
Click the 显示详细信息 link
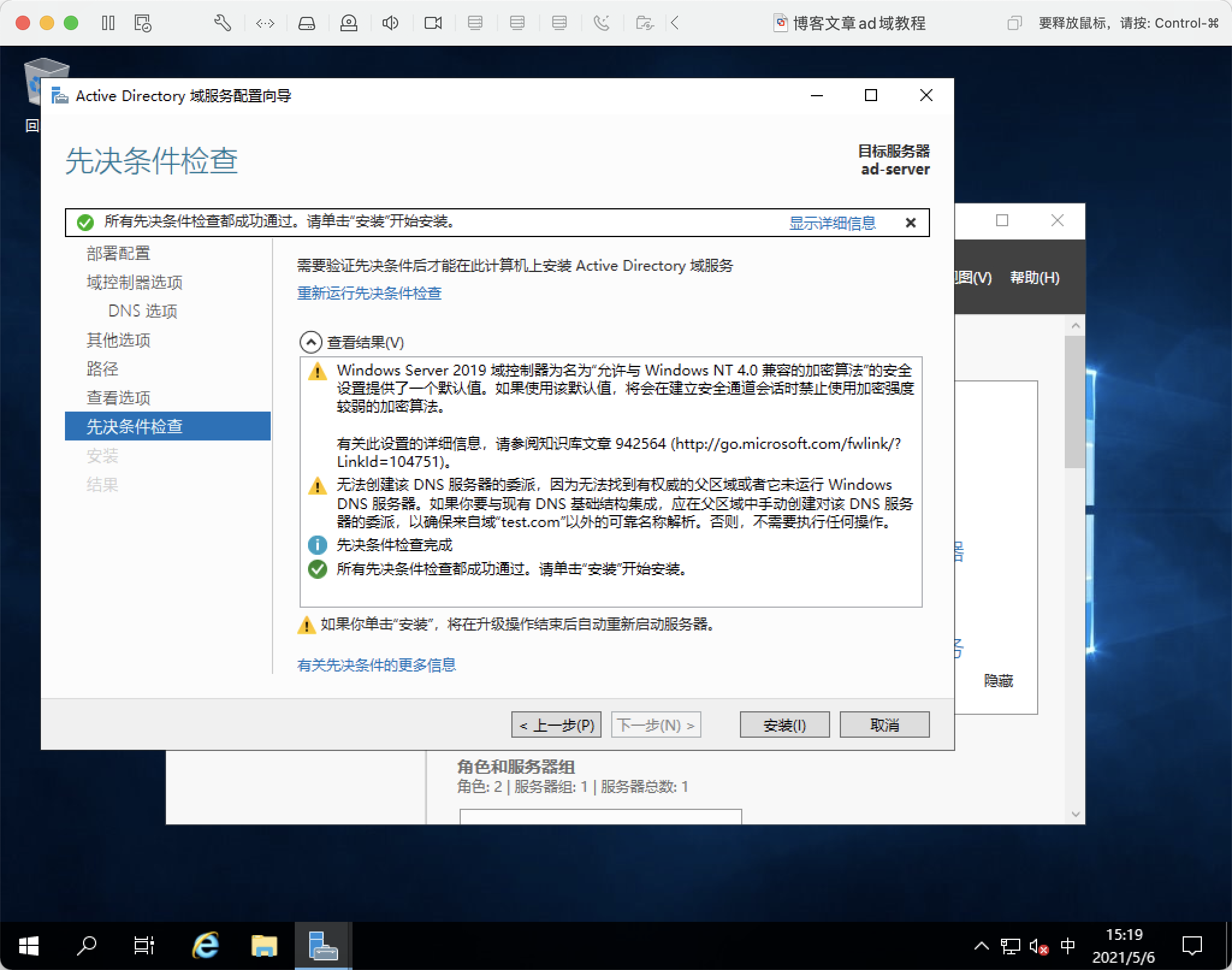pyautogui.click(x=833, y=223)
